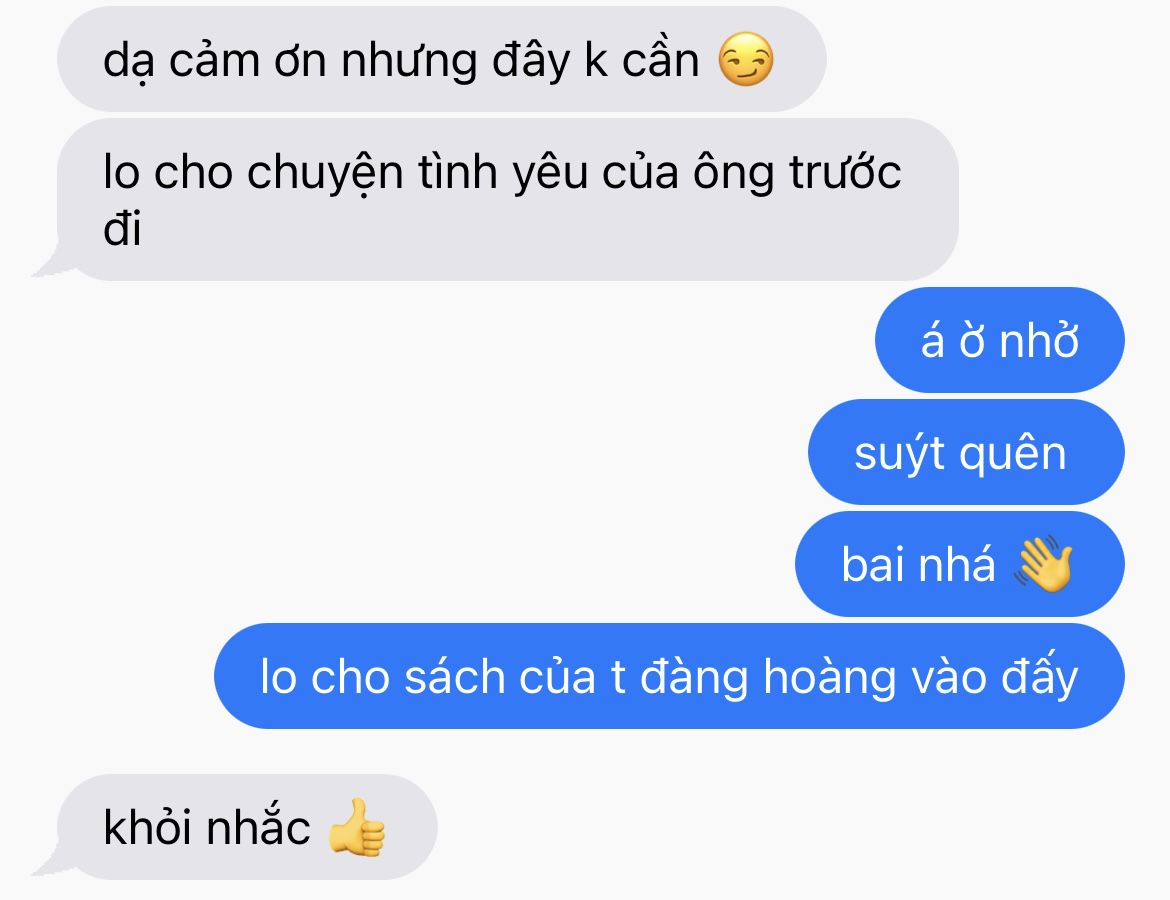Click the word 'nhở' in the short blue bubble
The width and height of the screenshot is (1170, 900).
click(x=1039, y=340)
